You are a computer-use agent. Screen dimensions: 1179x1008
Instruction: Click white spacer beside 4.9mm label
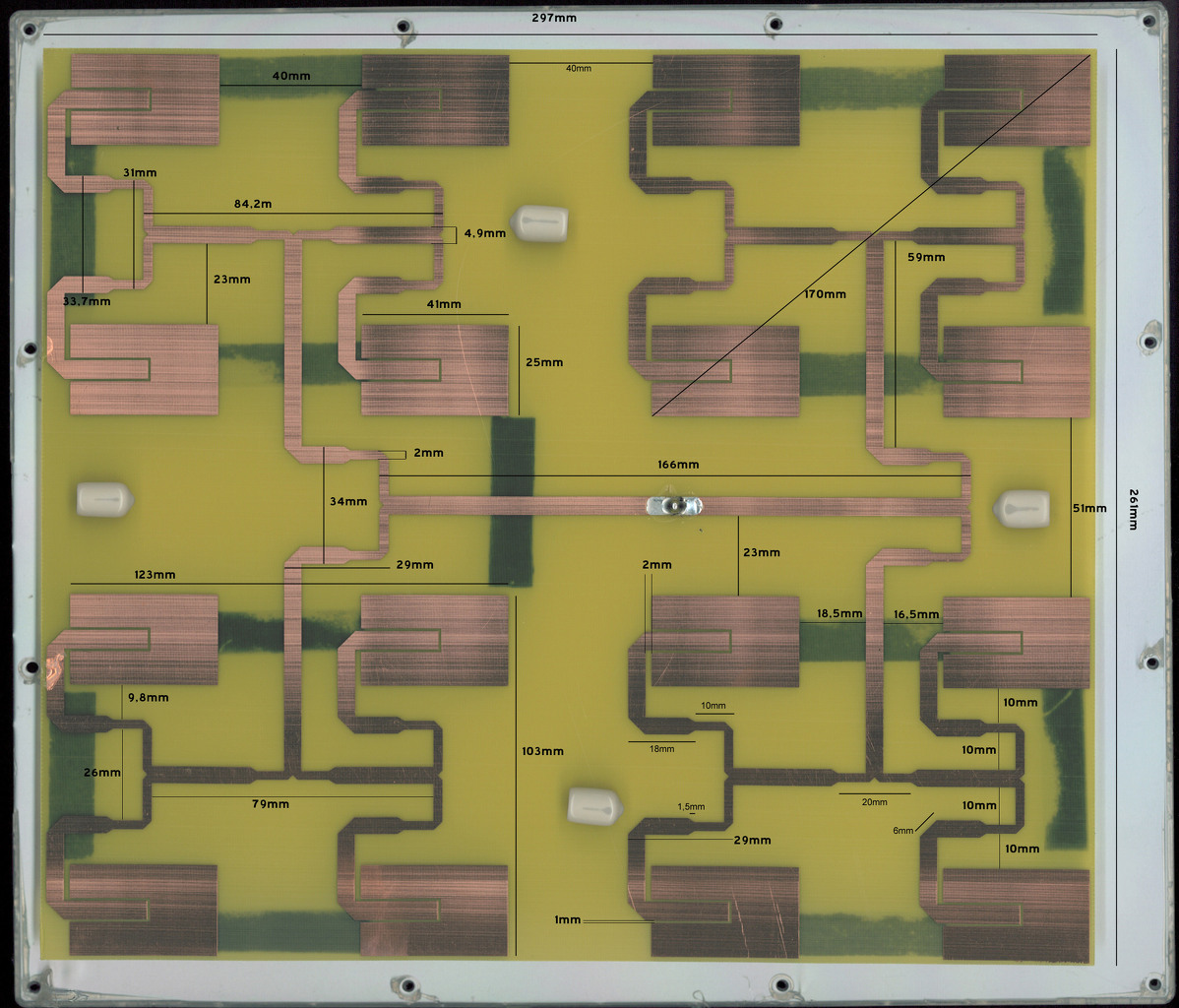(x=539, y=223)
